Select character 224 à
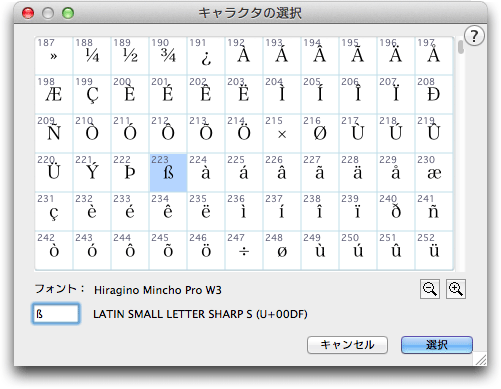501x389 pixels. (206, 173)
